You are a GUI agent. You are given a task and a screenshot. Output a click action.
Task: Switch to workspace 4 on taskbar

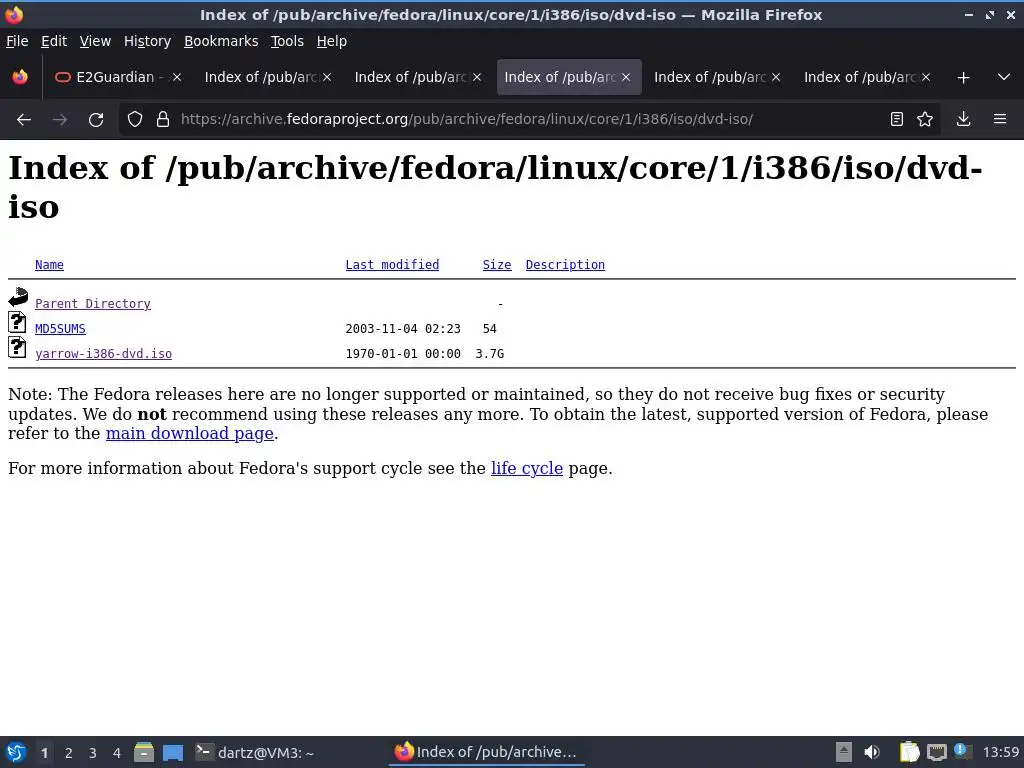(x=117, y=753)
